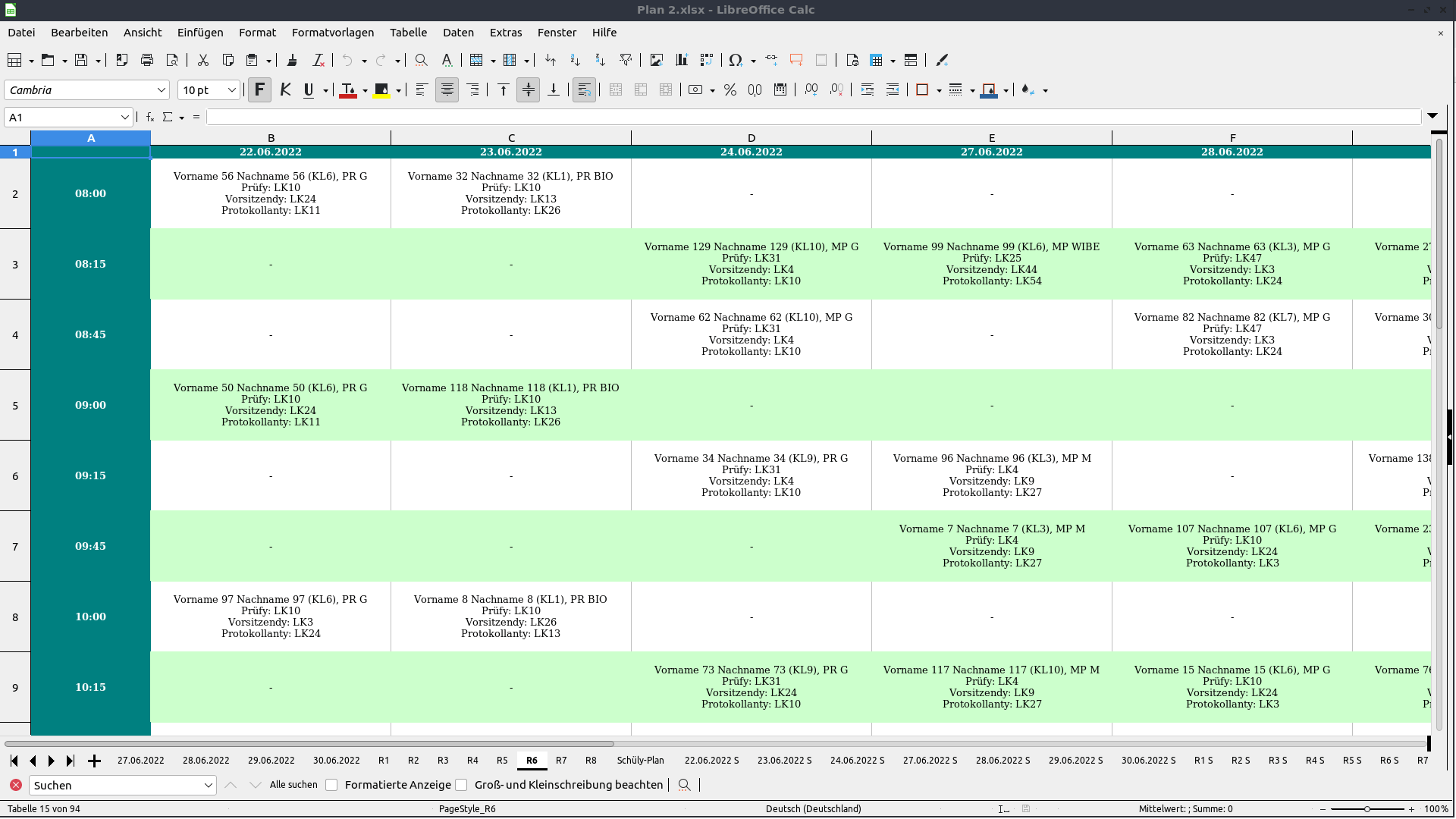Open the border style dropdown arrow
This screenshot has height=819, width=1456.
point(971,89)
